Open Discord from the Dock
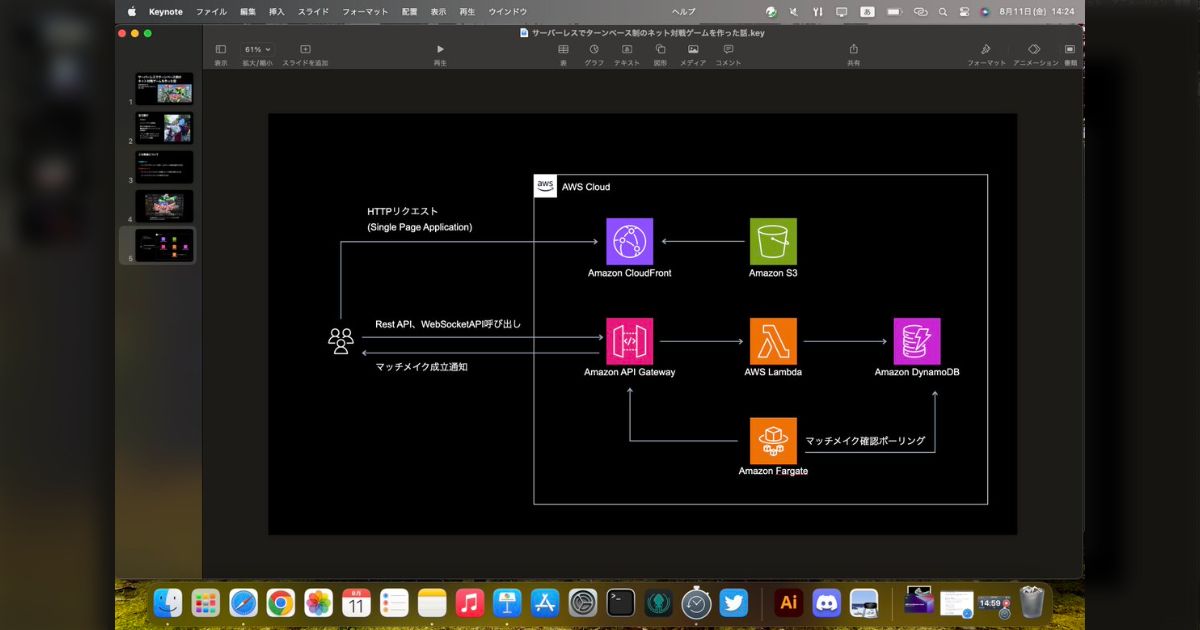The height and width of the screenshot is (630, 1200). tap(826, 603)
